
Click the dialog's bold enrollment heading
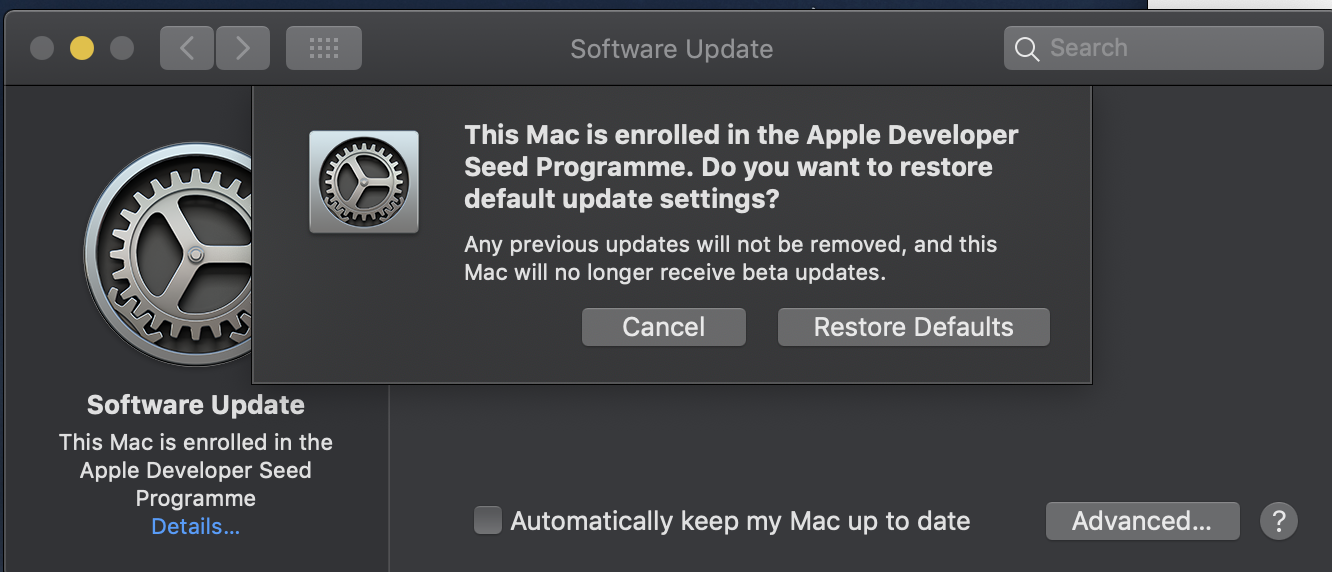(x=741, y=167)
